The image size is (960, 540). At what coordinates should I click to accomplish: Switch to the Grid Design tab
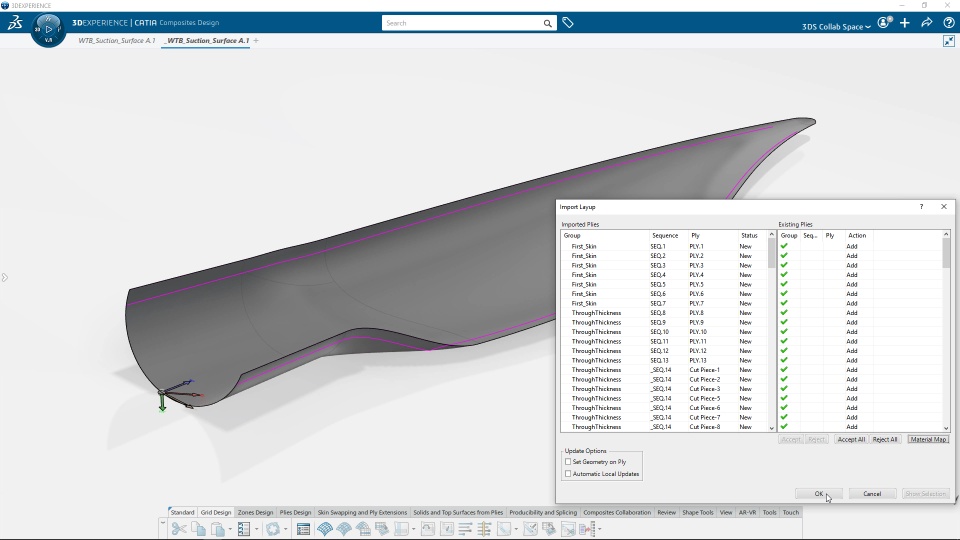click(x=216, y=512)
